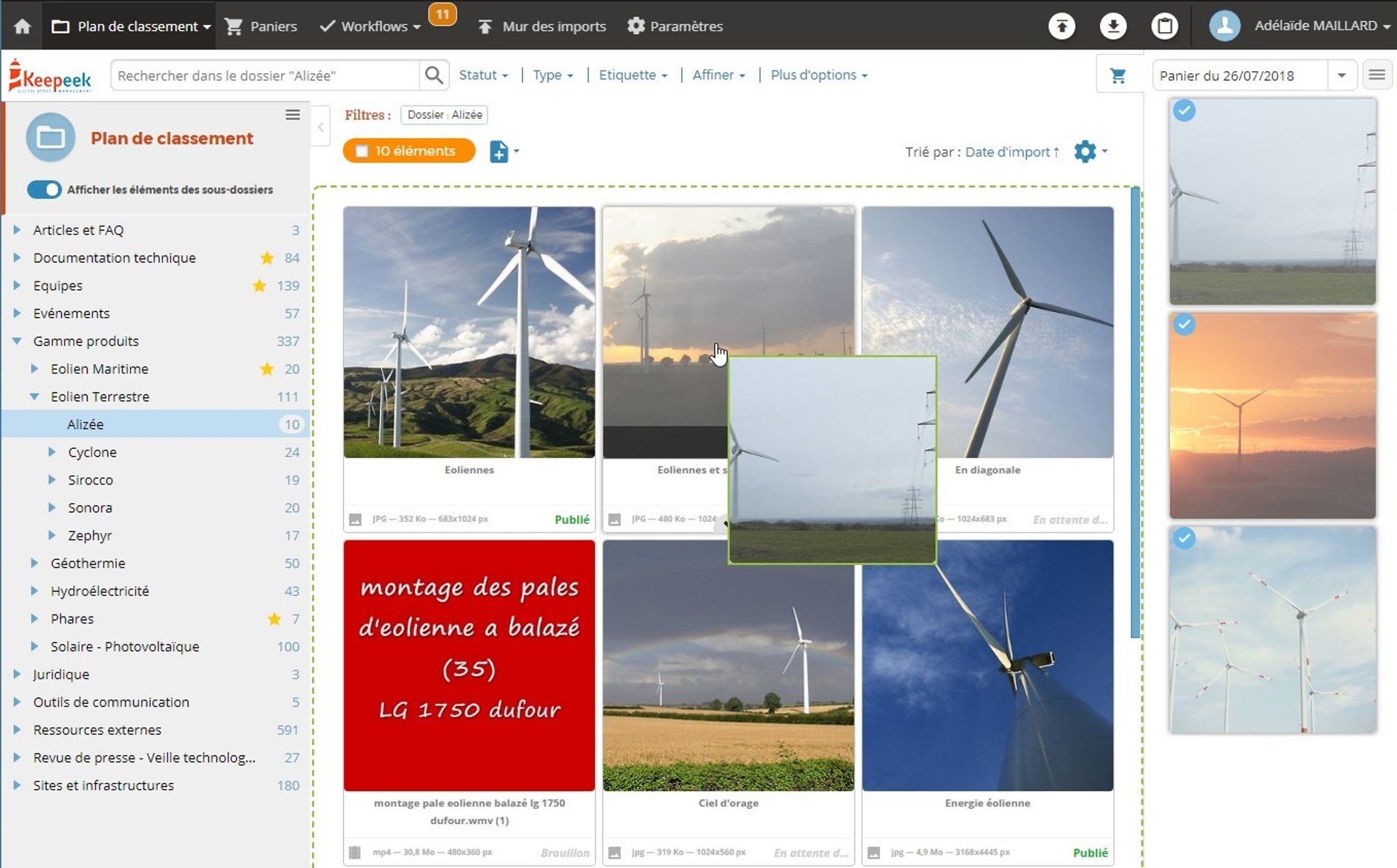
Task: Open Mur des imports
Action: pos(542,27)
